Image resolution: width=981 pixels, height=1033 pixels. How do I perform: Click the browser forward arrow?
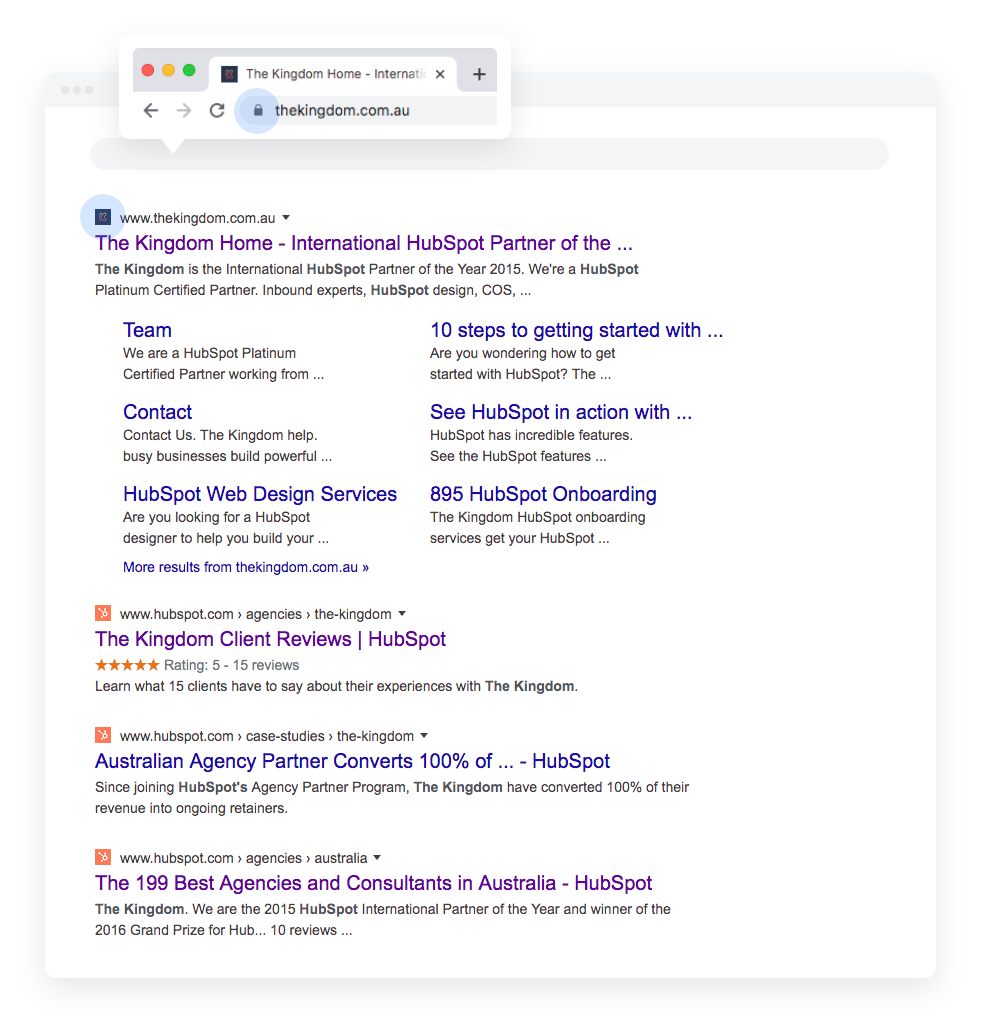184,111
